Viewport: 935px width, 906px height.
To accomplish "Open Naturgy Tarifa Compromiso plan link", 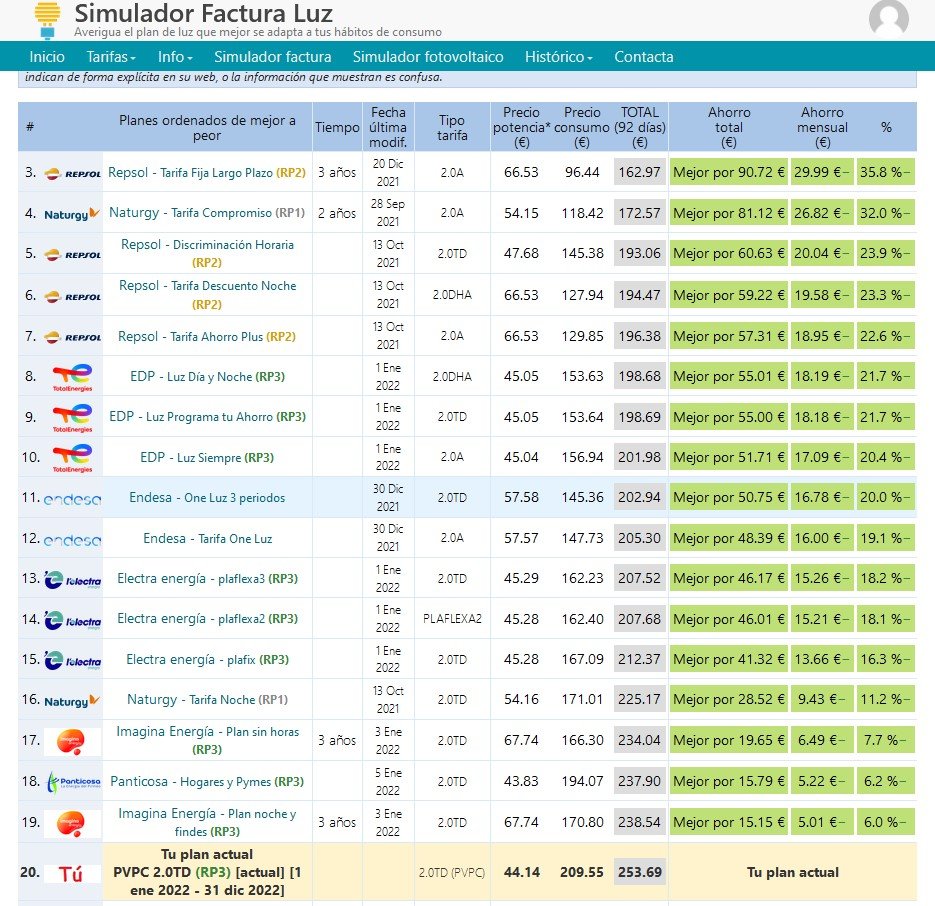I will click(206, 213).
